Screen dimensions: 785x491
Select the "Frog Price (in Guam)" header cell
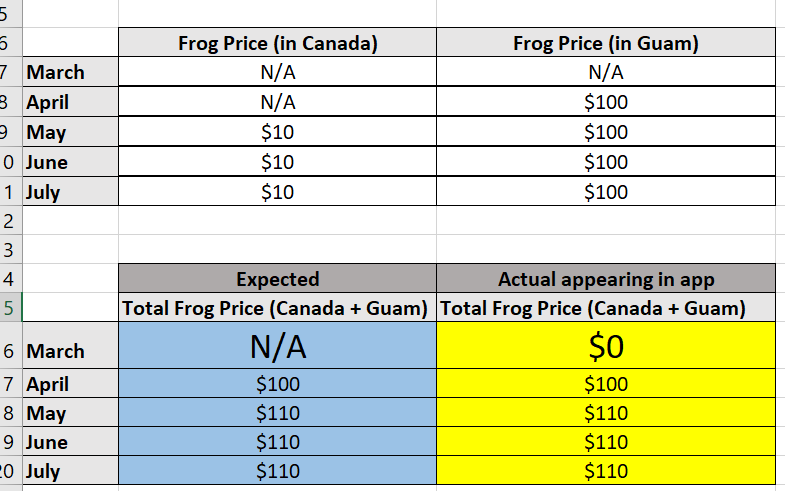point(605,43)
